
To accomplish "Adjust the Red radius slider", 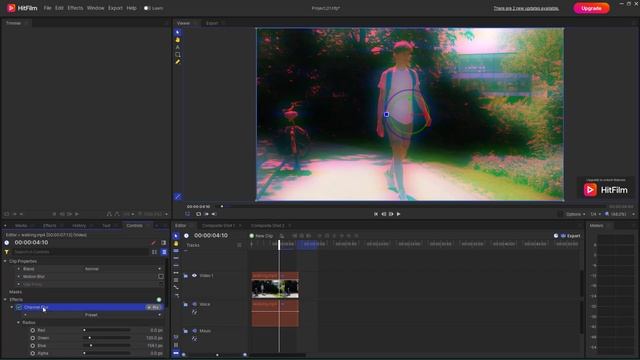I will click(x=107, y=330).
